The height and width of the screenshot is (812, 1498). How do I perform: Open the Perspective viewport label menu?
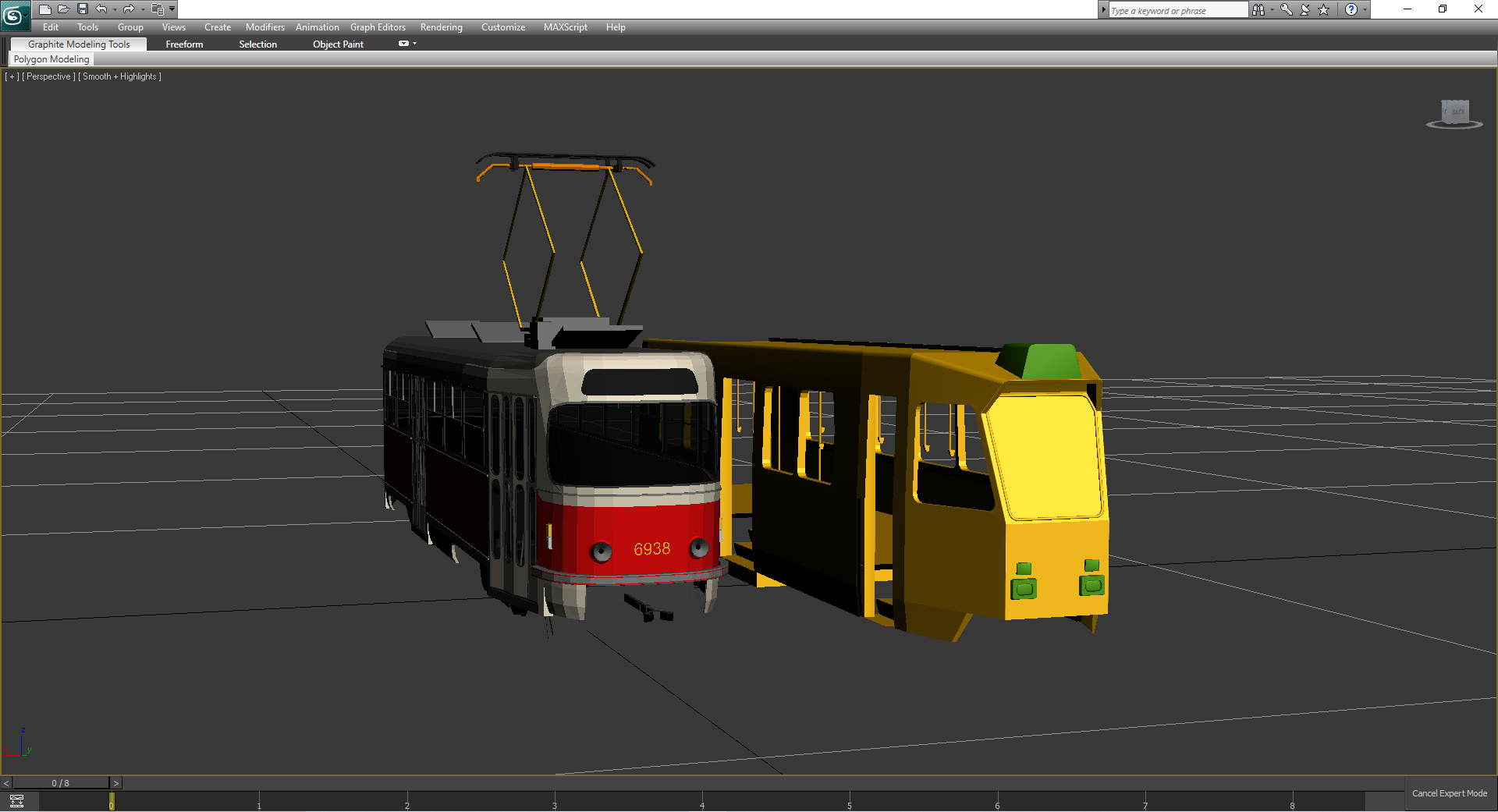[x=48, y=76]
